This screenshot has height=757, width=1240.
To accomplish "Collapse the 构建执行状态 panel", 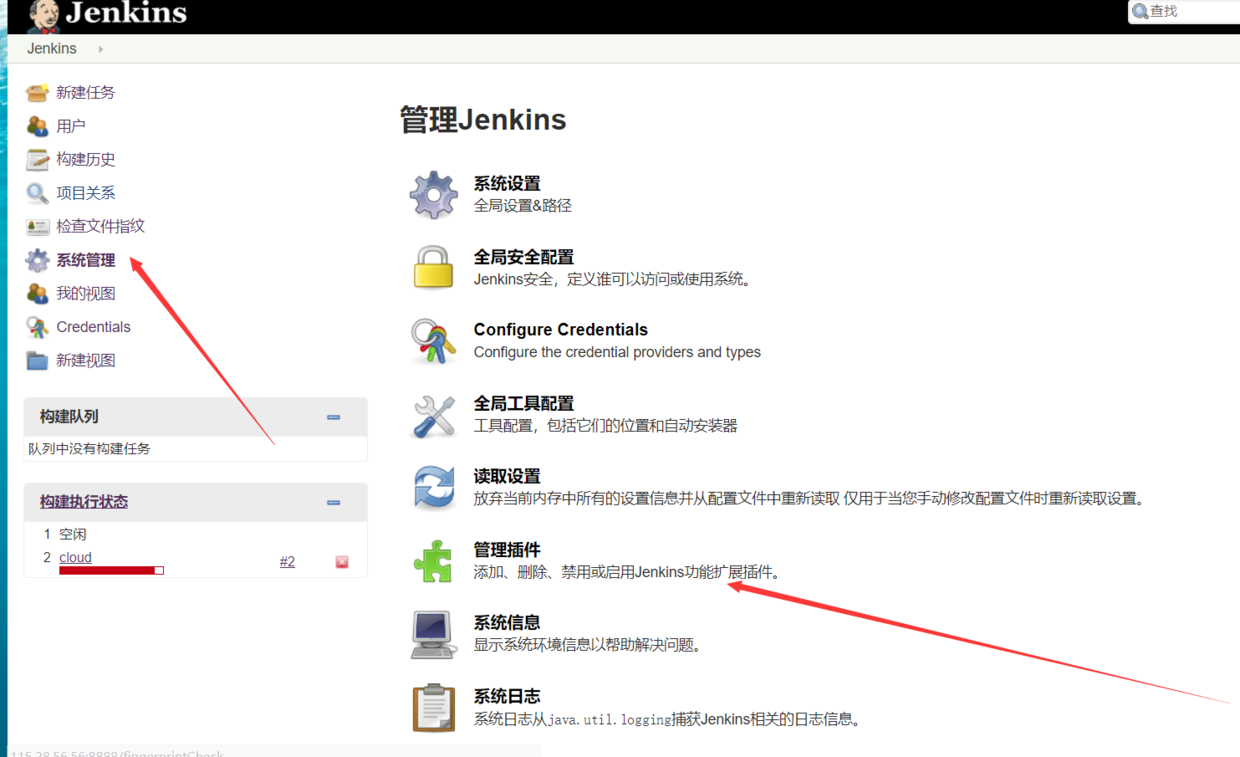I will (x=334, y=503).
